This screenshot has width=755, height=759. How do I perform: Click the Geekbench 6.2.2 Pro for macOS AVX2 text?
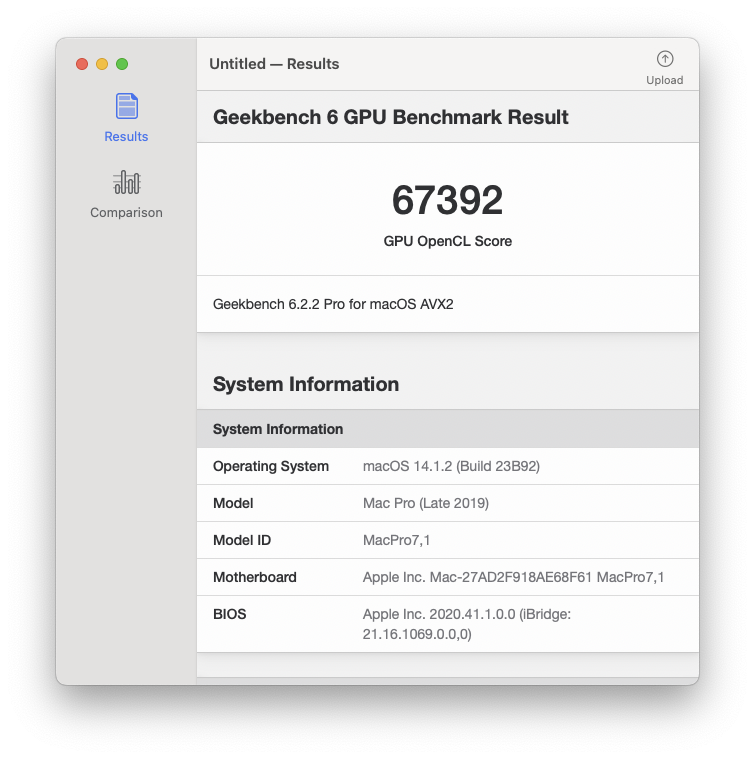coord(333,304)
